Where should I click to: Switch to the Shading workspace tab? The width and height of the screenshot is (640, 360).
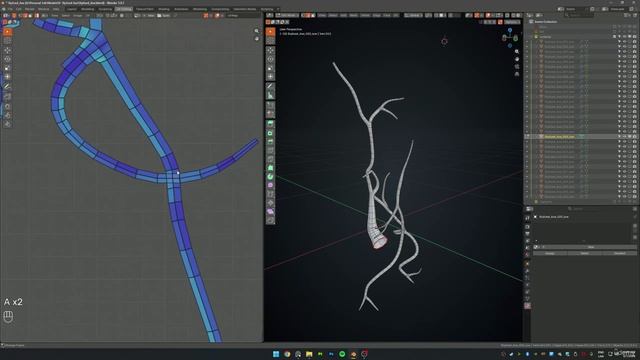pos(164,9)
